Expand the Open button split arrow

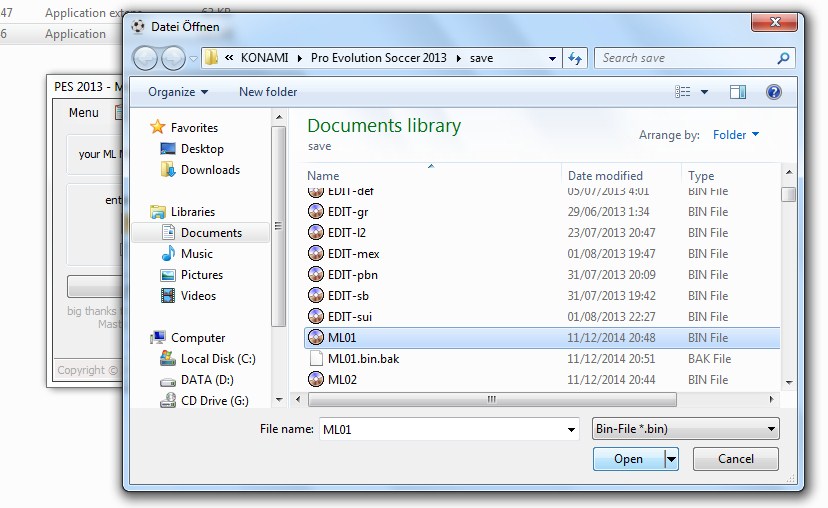pos(671,459)
